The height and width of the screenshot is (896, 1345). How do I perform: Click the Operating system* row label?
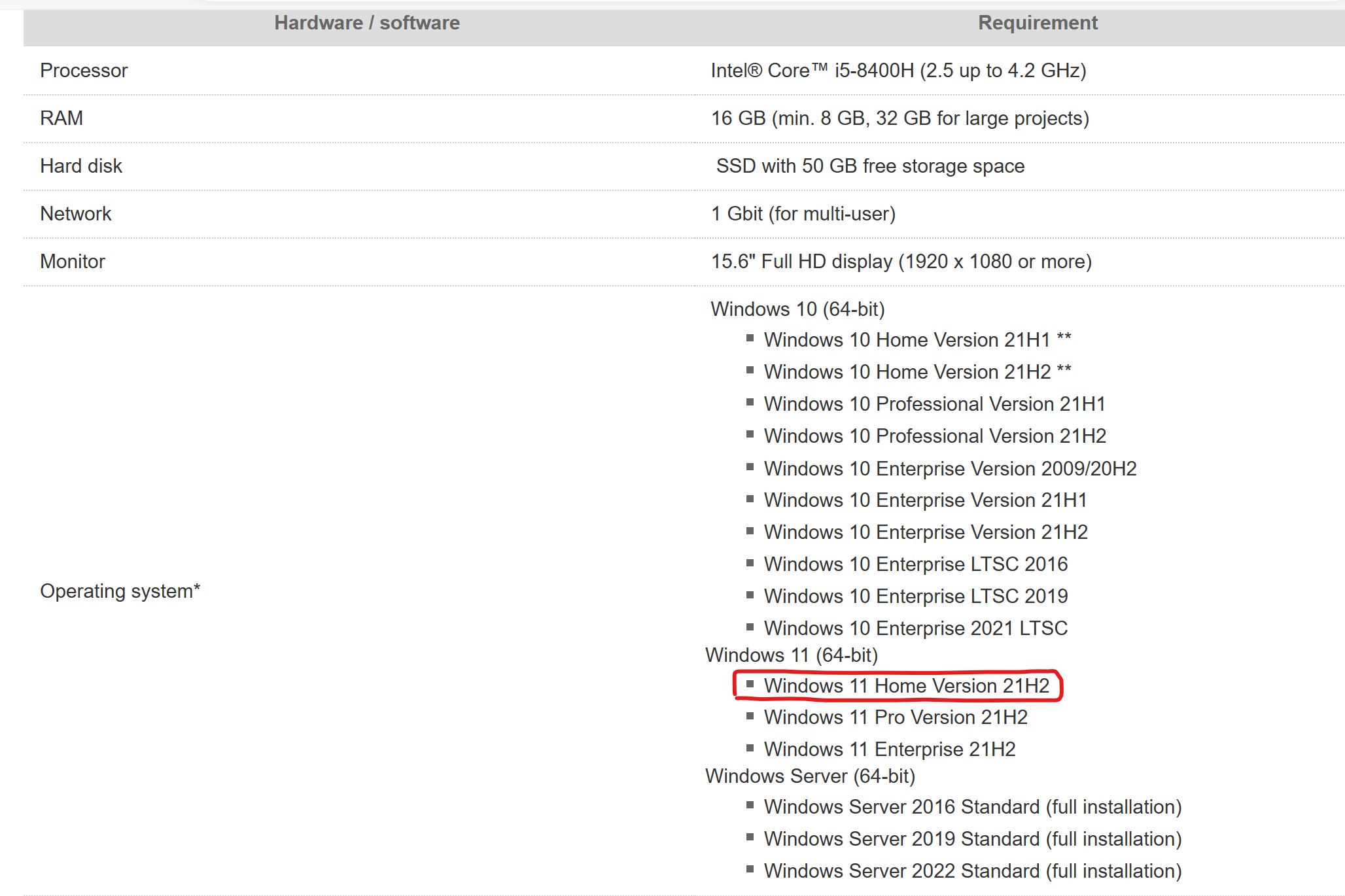(x=120, y=591)
